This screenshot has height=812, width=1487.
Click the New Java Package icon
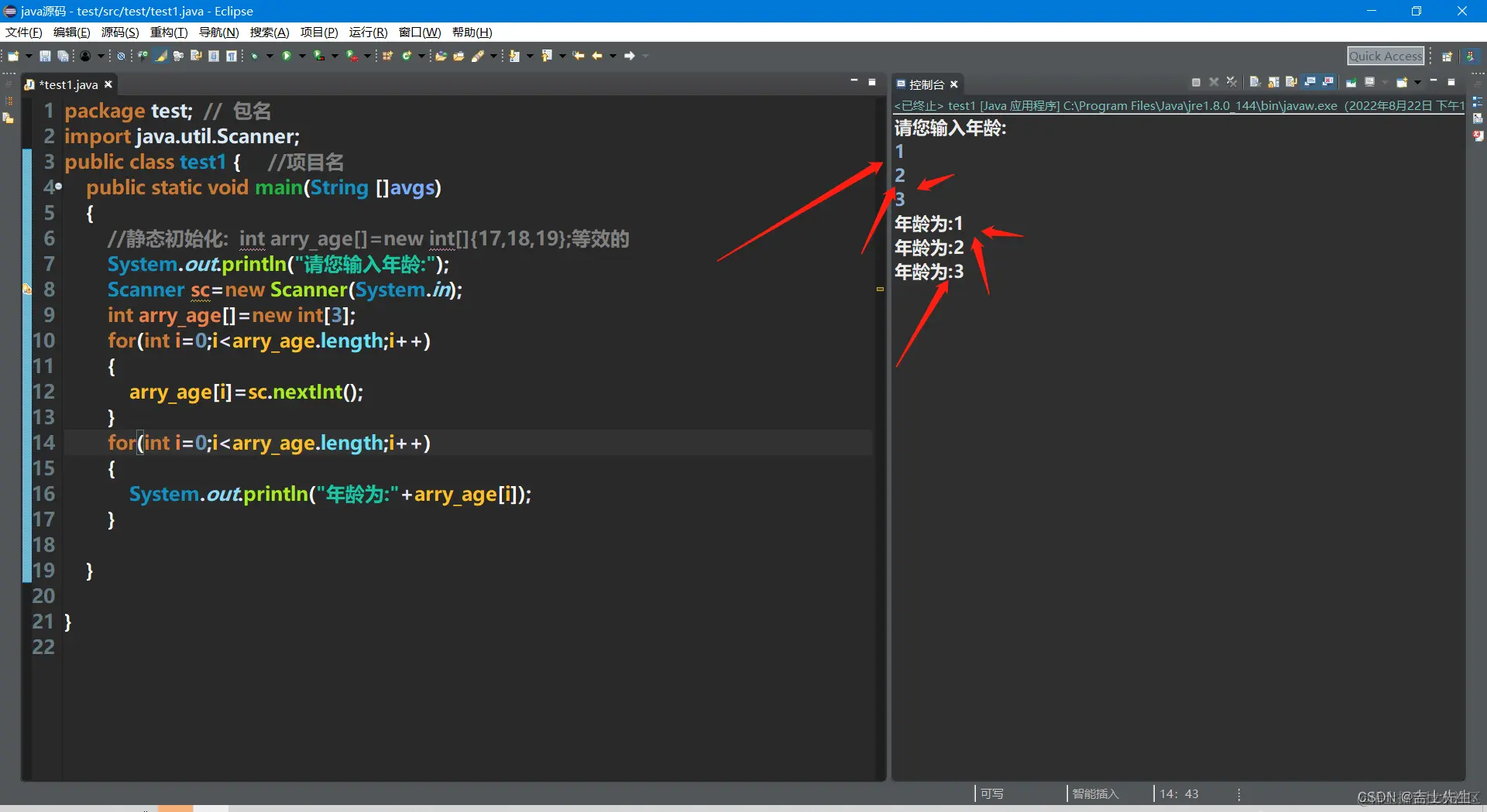[388, 56]
